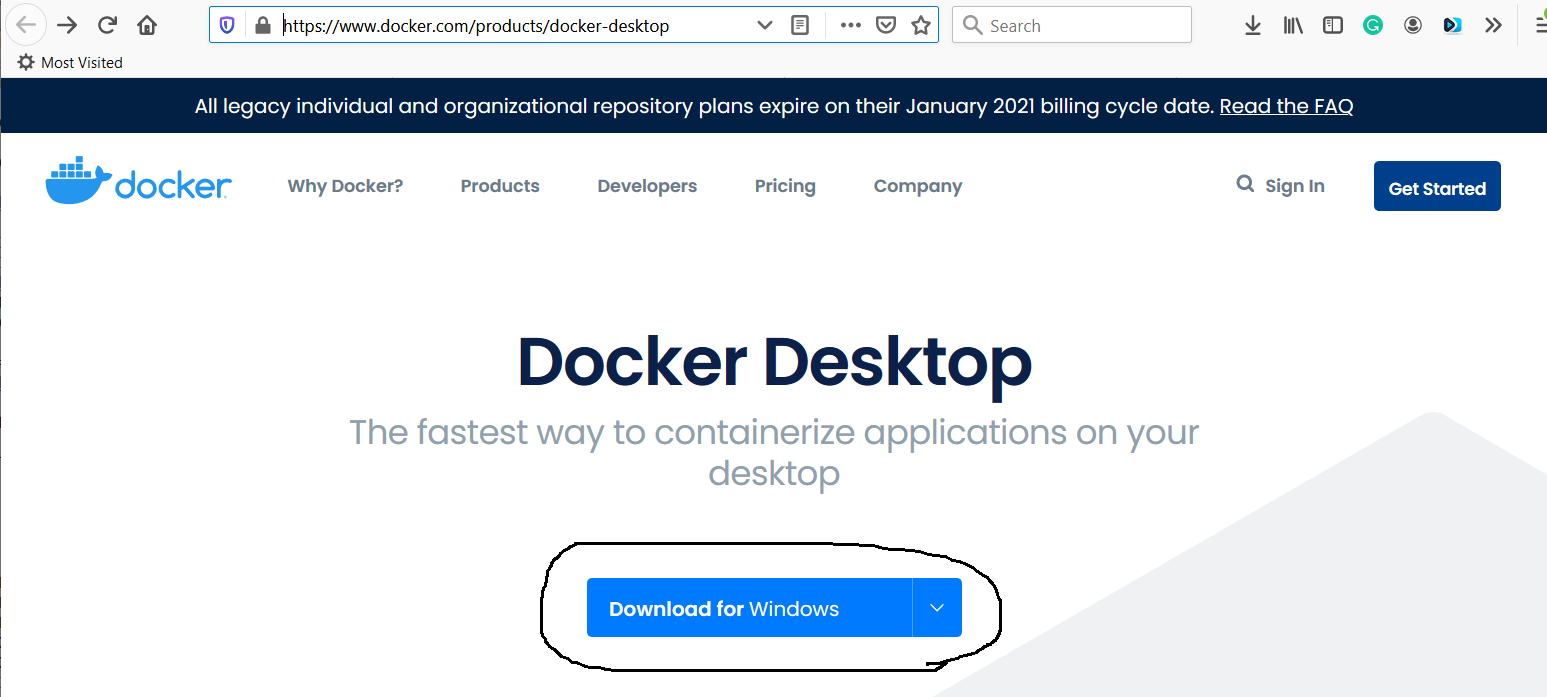Screen dimensions: 1547x697
Task: Click Download for Windows button
Action: pos(749,608)
